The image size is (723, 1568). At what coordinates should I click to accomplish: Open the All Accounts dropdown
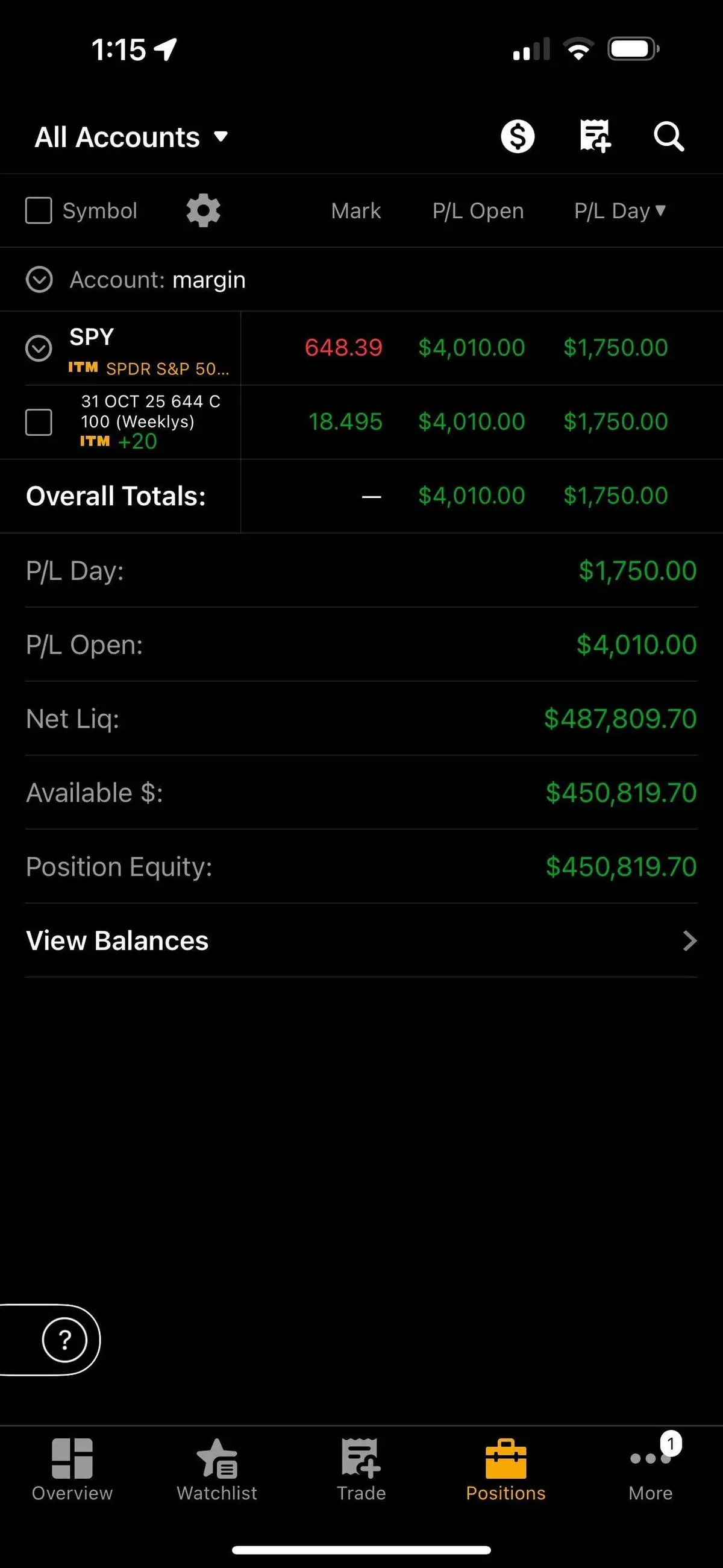pos(131,137)
